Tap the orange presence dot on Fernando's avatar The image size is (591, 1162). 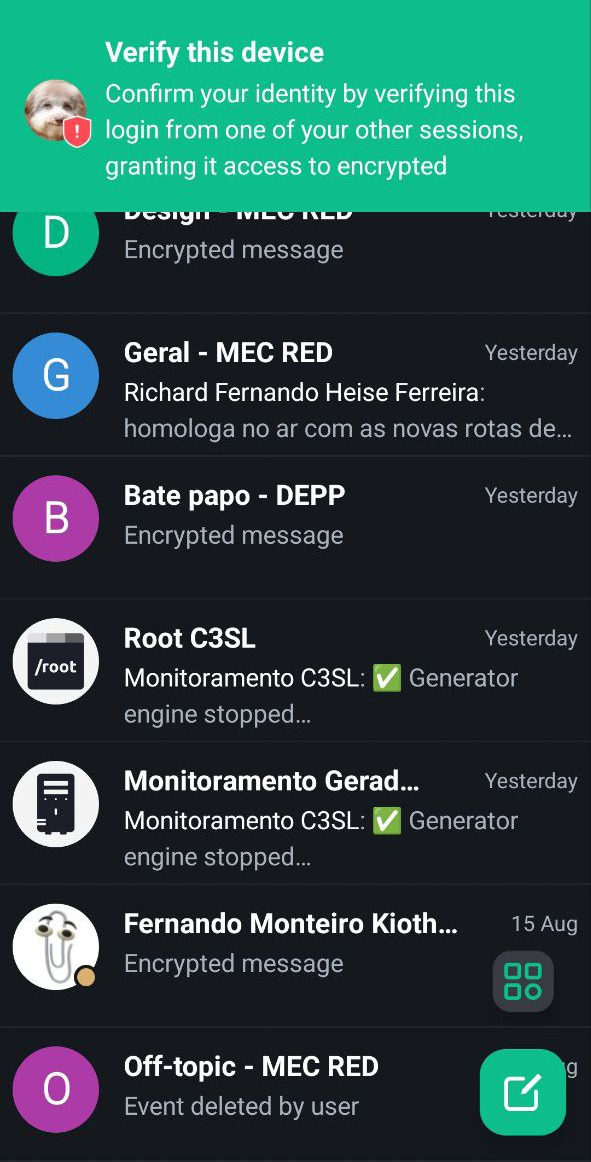coord(86,977)
